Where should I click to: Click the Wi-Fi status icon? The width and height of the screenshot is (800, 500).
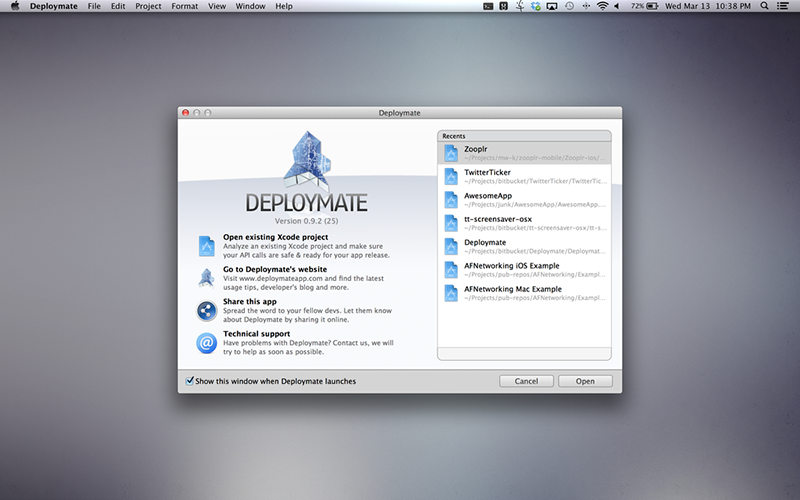603,6
